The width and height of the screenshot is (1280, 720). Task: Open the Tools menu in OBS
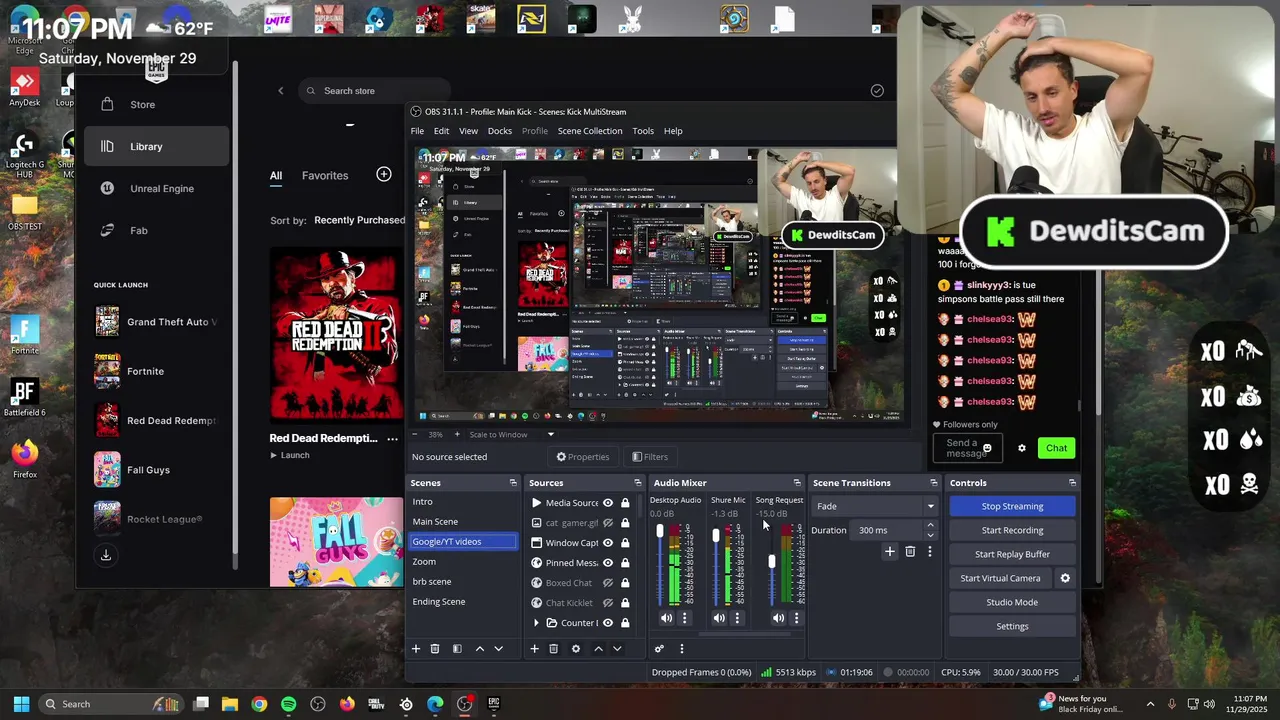(x=643, y=131)
